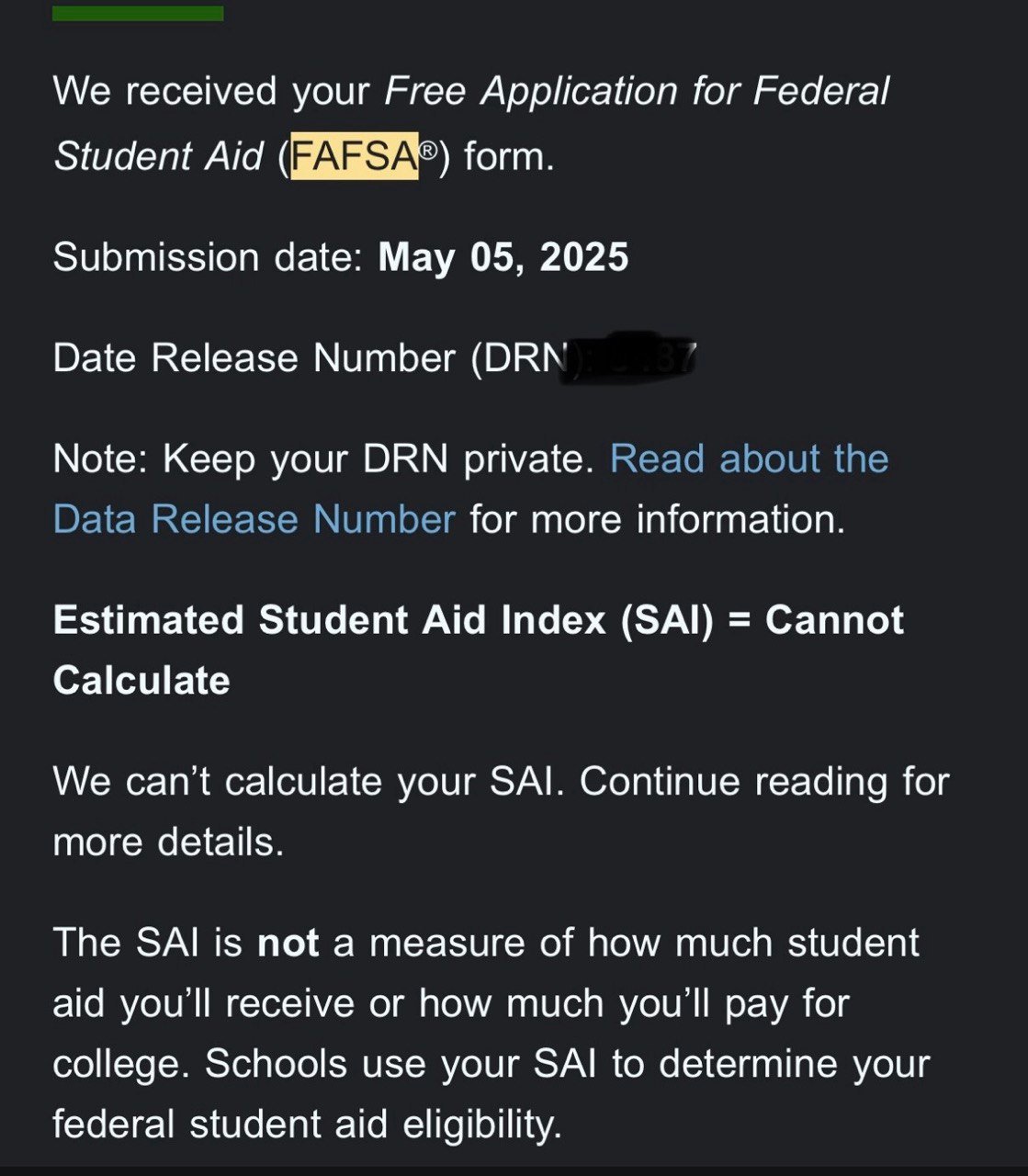The image size is (1028, 1176).
Task: Click the "more details." text
Action: [x=168, y=842]
